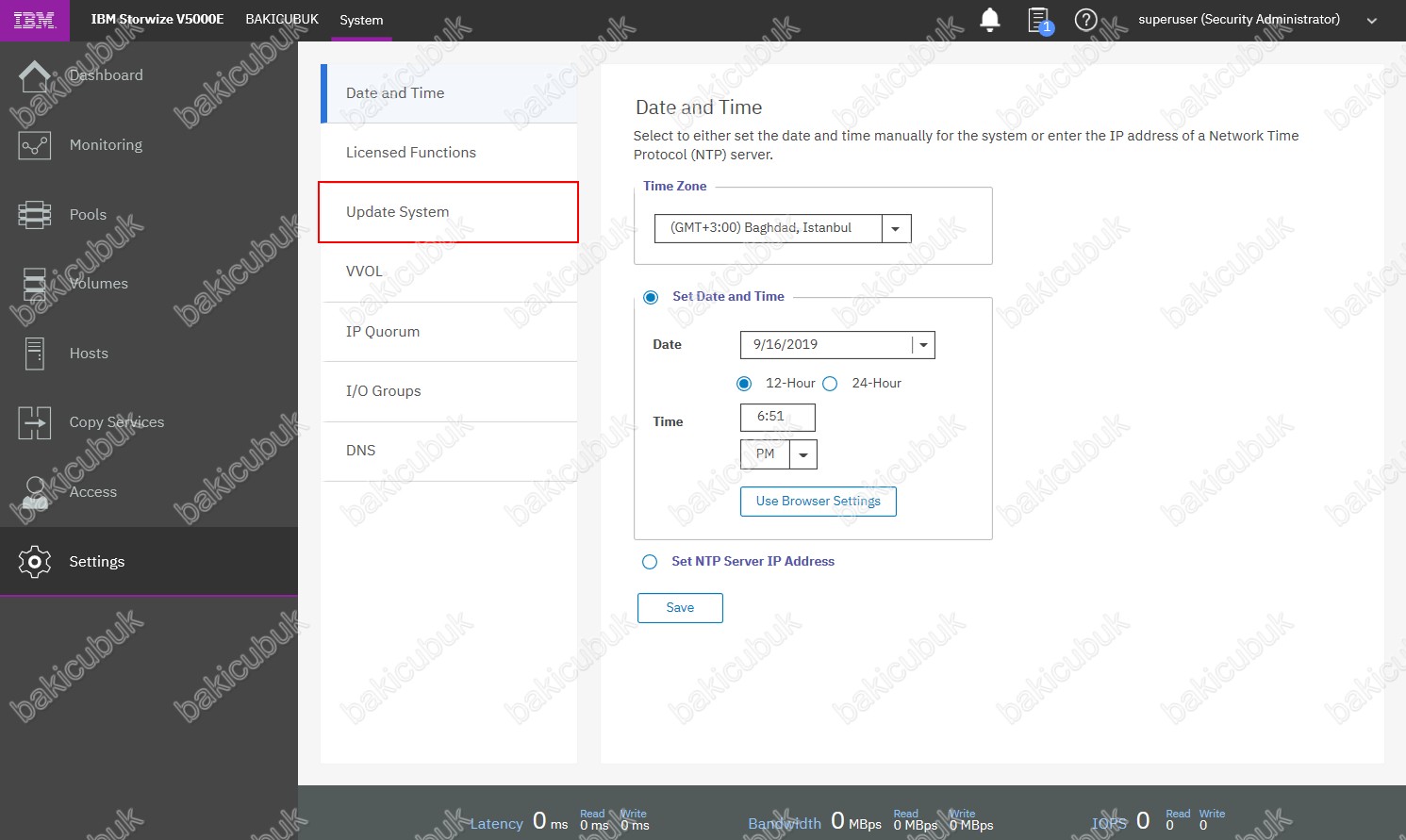Open the Copy Services menu label
This screenshot has width=1406, height=840.
tap(117, 422)
